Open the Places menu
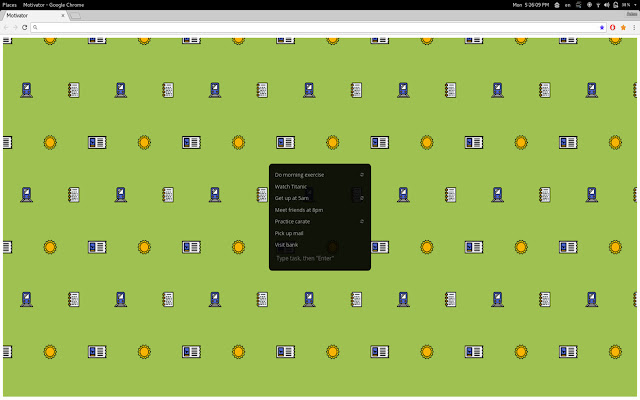 9,5
